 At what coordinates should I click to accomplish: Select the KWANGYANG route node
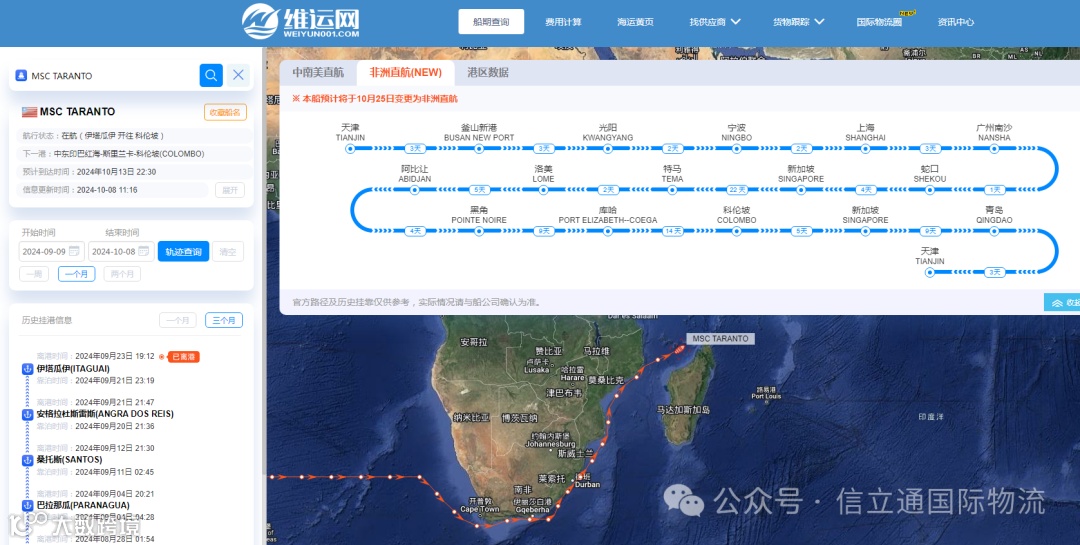click(x=608, y=149)
